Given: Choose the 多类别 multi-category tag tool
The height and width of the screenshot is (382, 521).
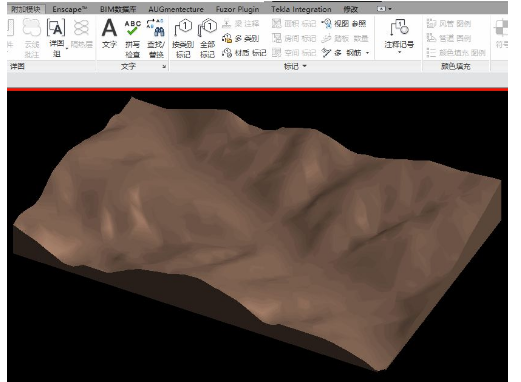Looking at the screenshot, I should (x=241, y=38).
